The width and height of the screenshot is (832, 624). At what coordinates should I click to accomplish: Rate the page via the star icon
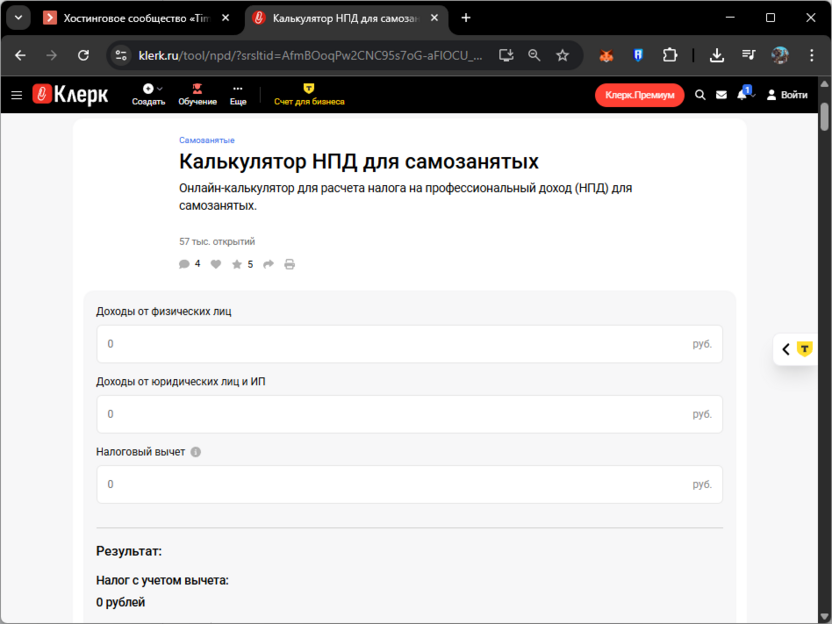(x=237, y=263)
